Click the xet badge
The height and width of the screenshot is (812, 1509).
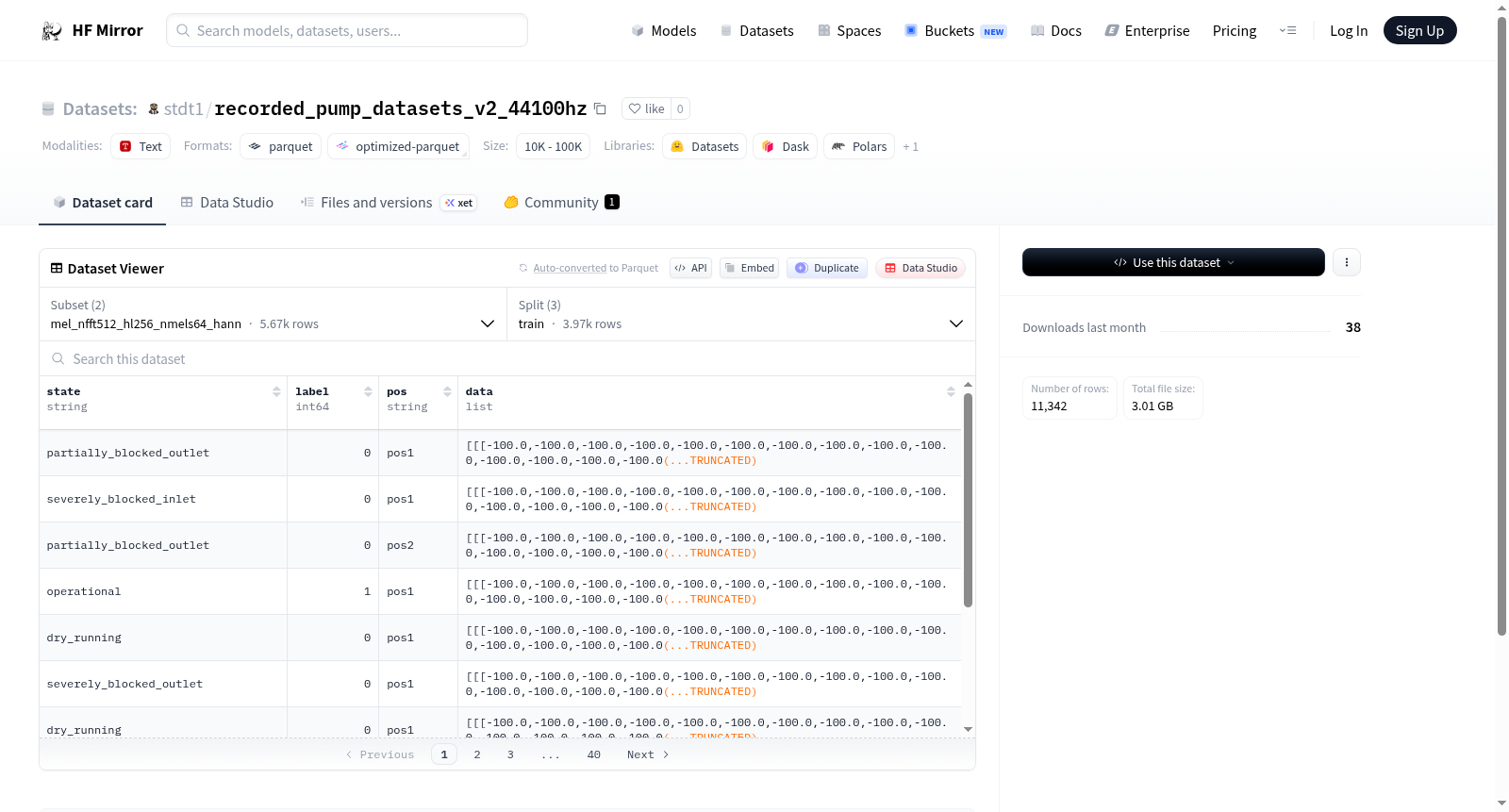click(459, 203)
